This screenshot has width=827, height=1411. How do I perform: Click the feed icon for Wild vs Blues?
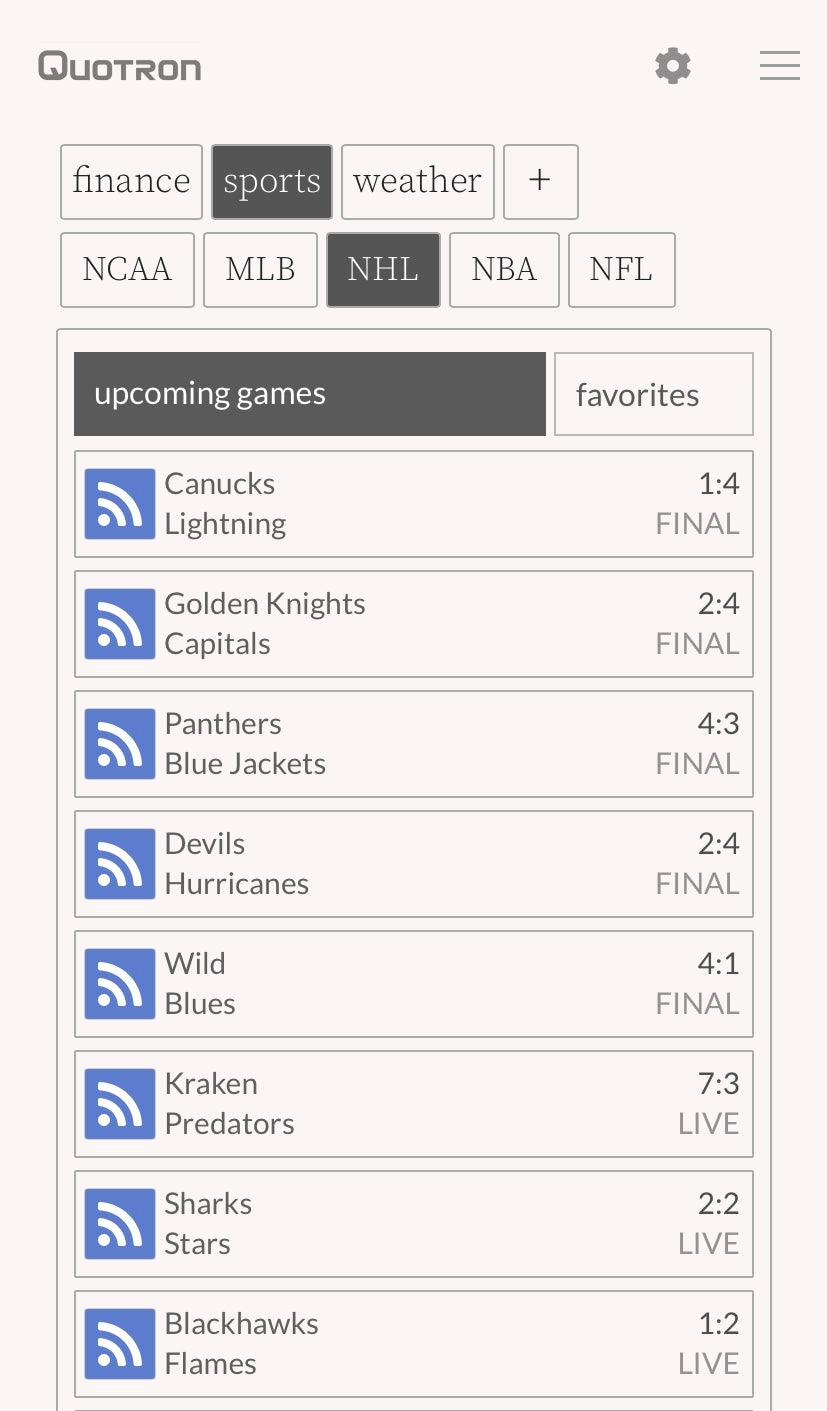click(x=120, y=984)
